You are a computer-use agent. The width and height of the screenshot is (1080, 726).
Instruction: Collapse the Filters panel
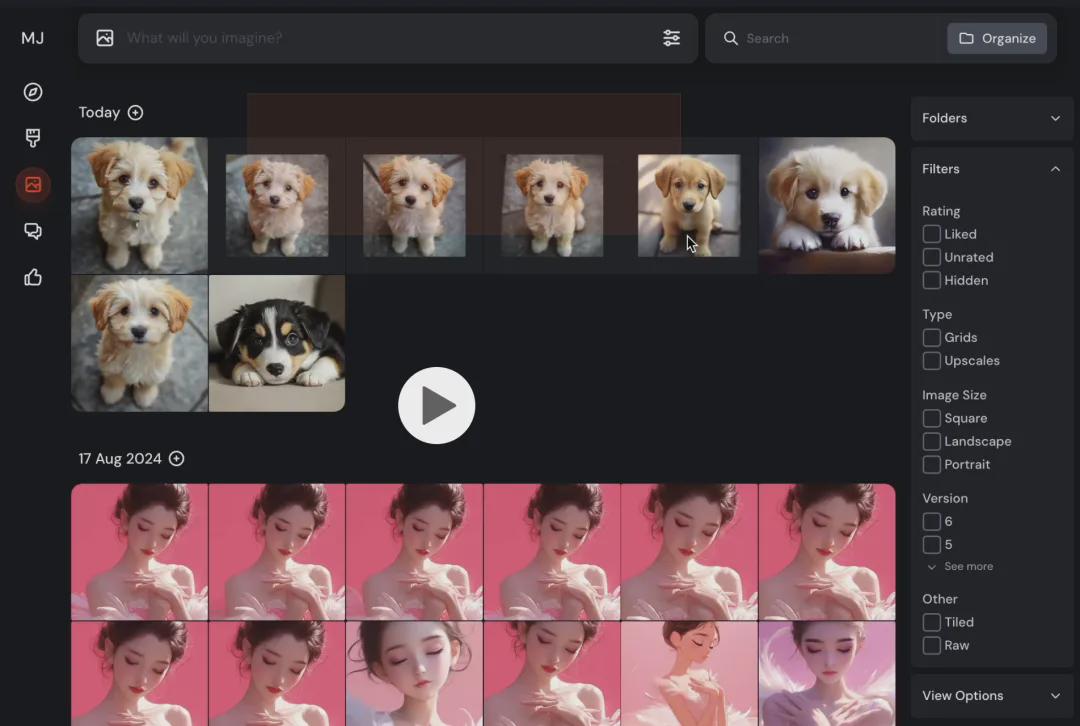pyautogui.click(x=992, y=169)
